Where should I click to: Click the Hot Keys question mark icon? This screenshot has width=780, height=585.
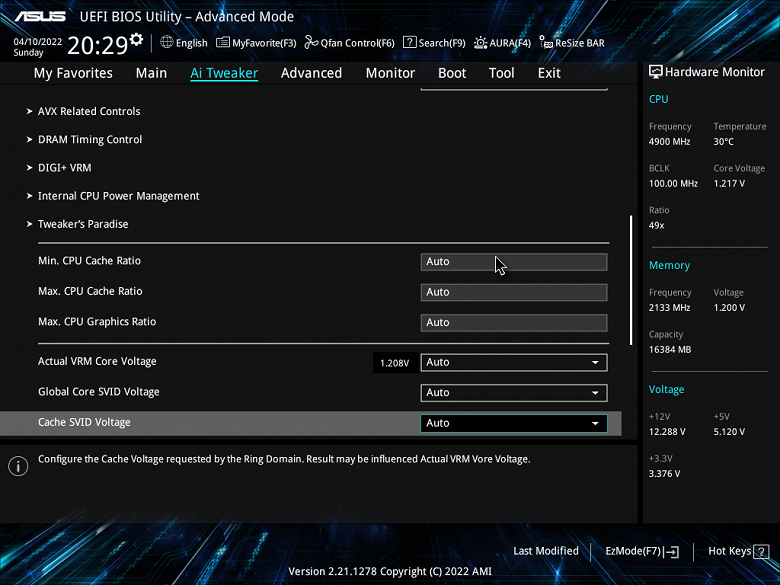(761, 551)
